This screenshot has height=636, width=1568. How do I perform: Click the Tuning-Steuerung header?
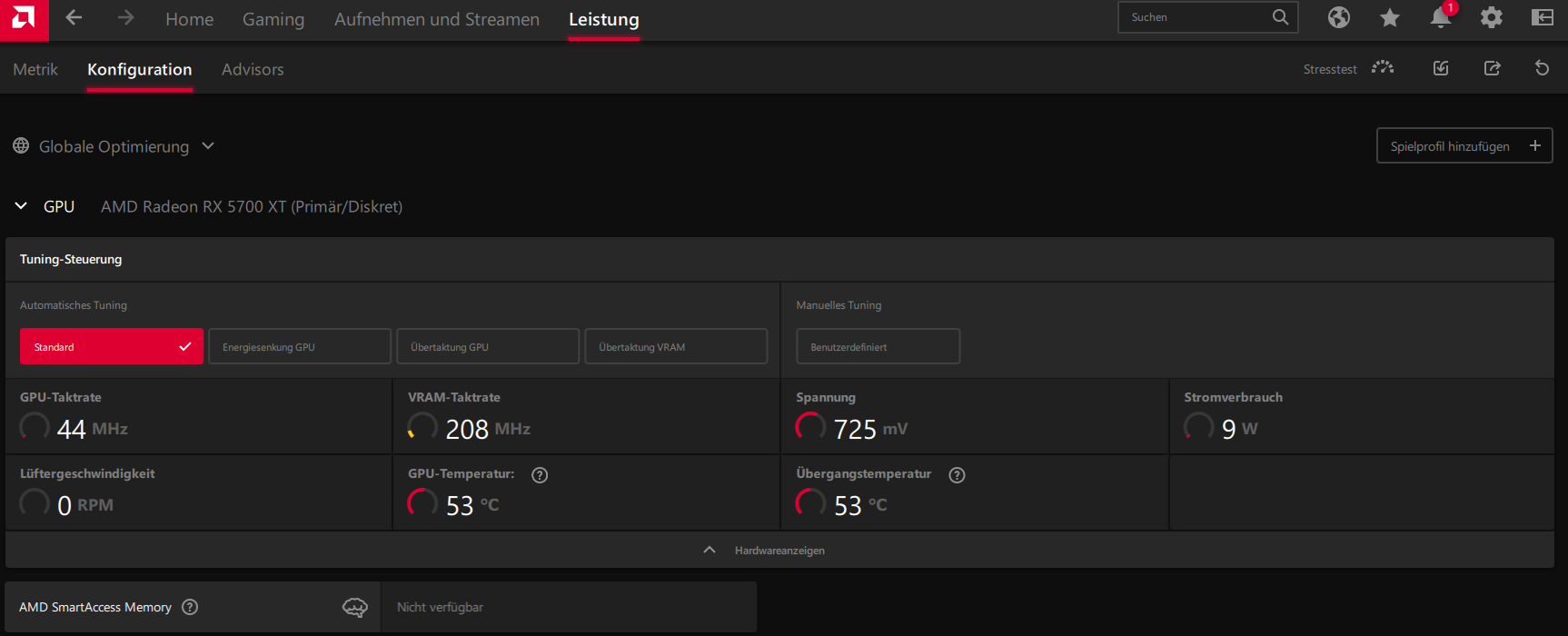779,259
